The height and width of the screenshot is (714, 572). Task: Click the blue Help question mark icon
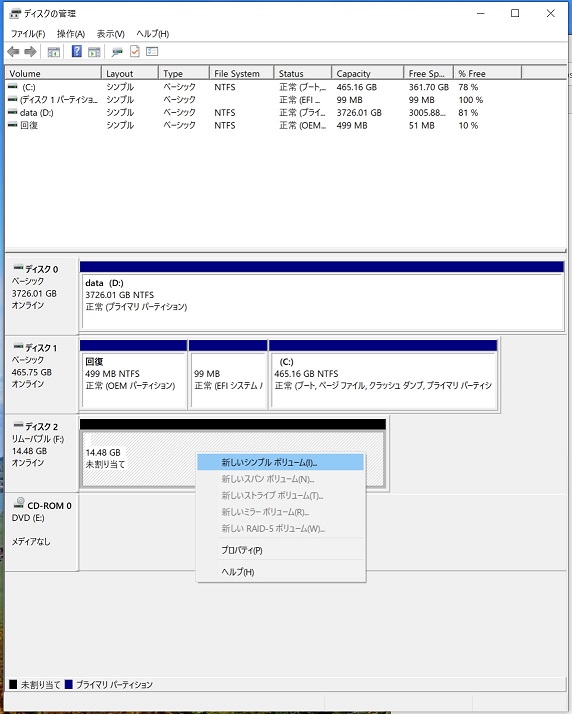point(77,51)
